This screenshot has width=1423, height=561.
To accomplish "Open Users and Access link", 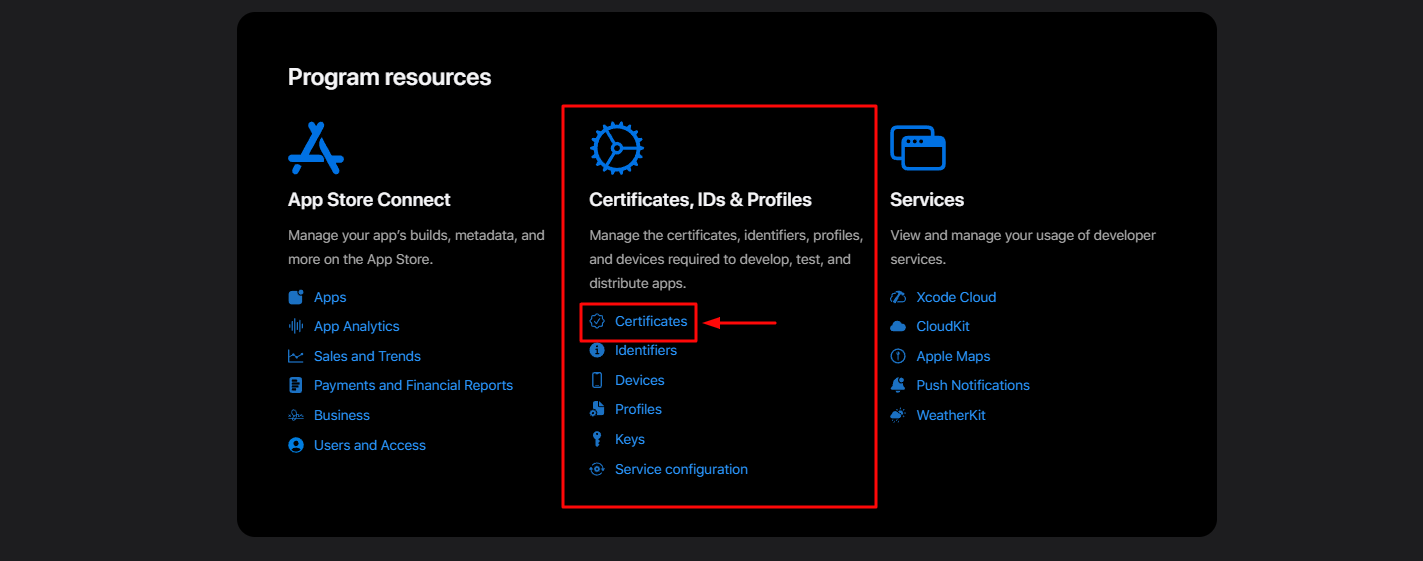I will (x=370, y=445).
